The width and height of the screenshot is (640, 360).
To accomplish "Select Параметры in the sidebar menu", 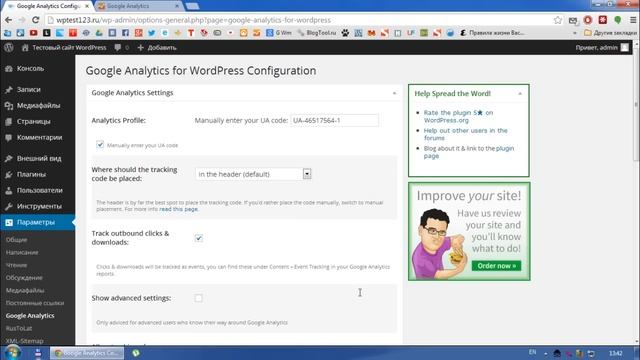I will click(x=37, y=222).
